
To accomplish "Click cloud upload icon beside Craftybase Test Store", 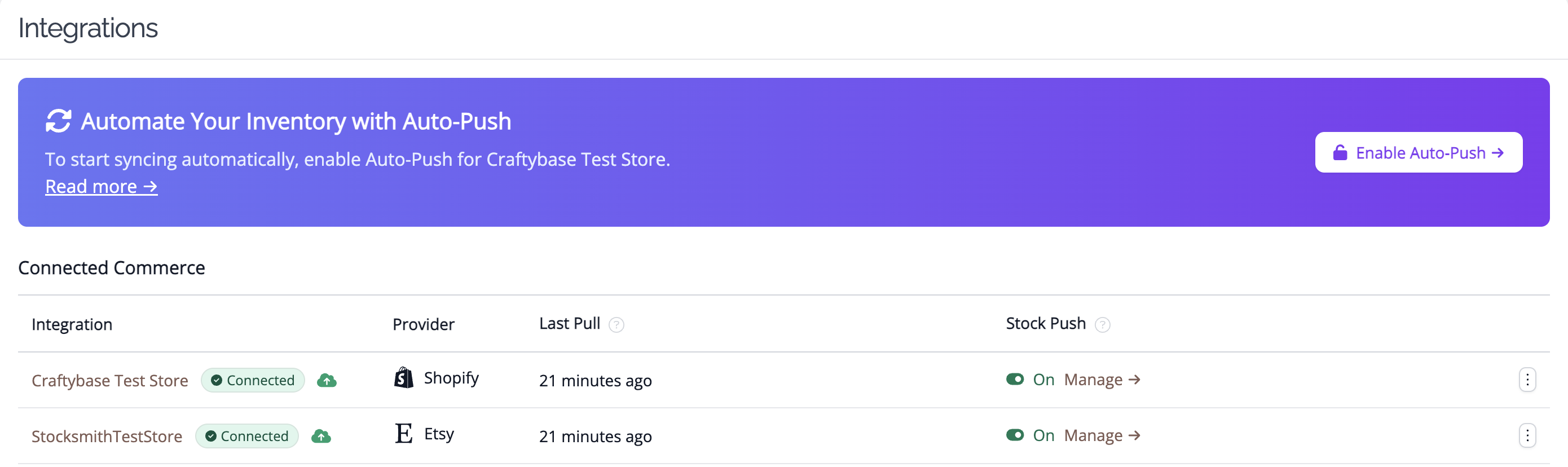I will 327,381.
